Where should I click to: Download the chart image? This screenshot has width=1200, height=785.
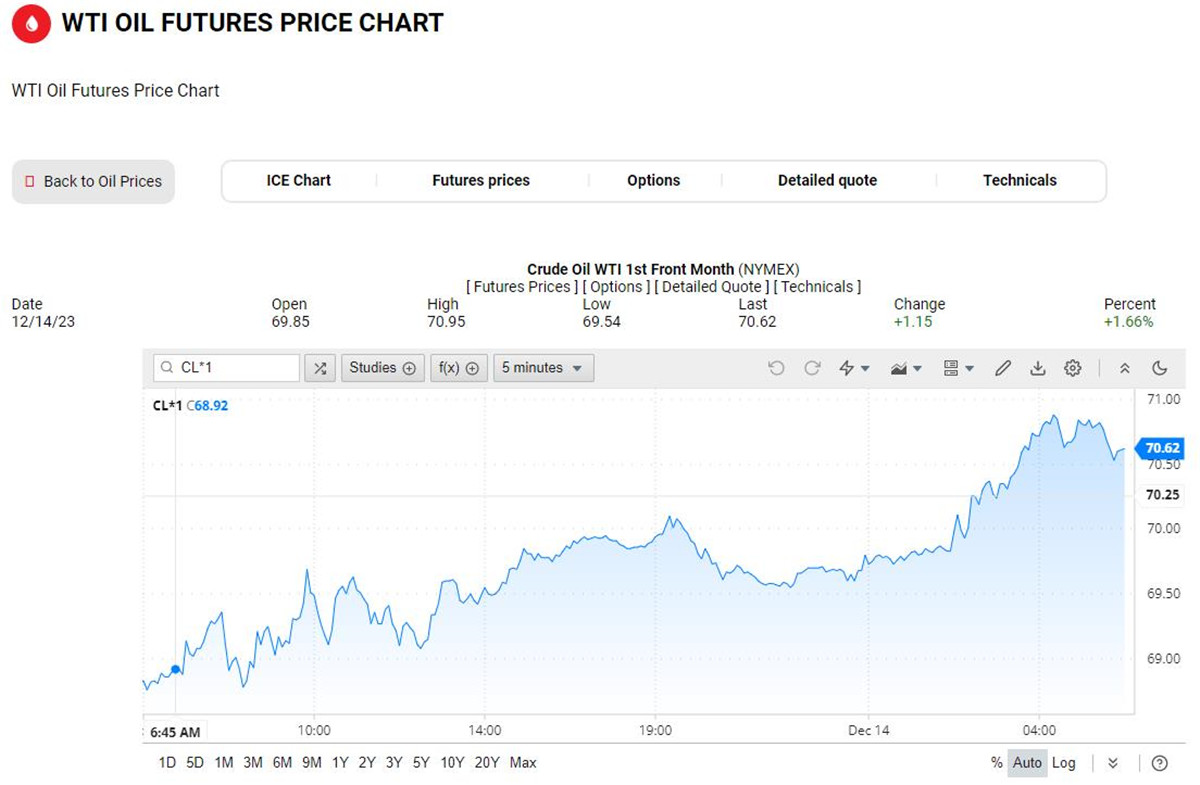pos(1038,368)
